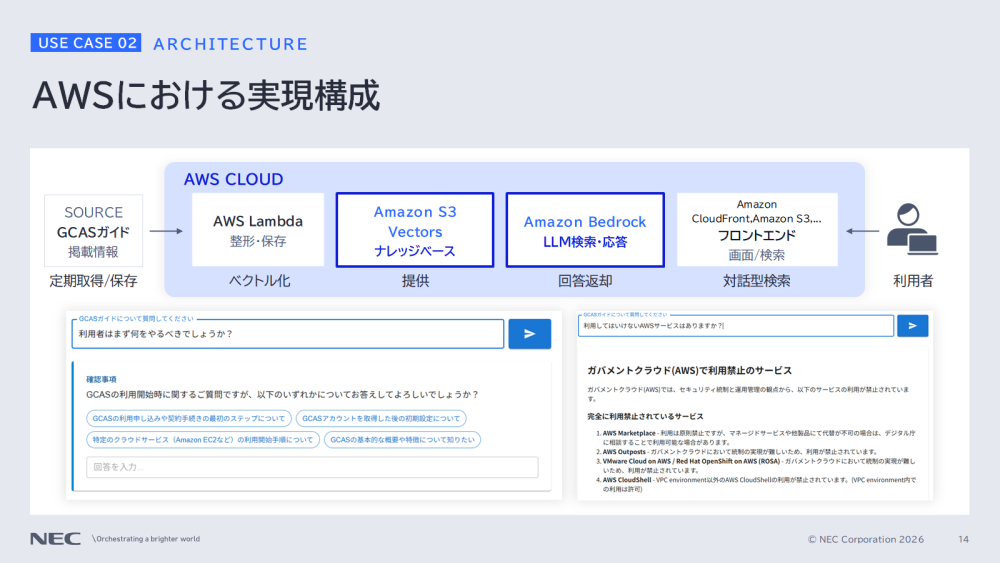Click the Amazon Bedrock box
Image resolution: width=1000 pixels, height=563 pixels.
pyautogui.click(x=585, y=230)
